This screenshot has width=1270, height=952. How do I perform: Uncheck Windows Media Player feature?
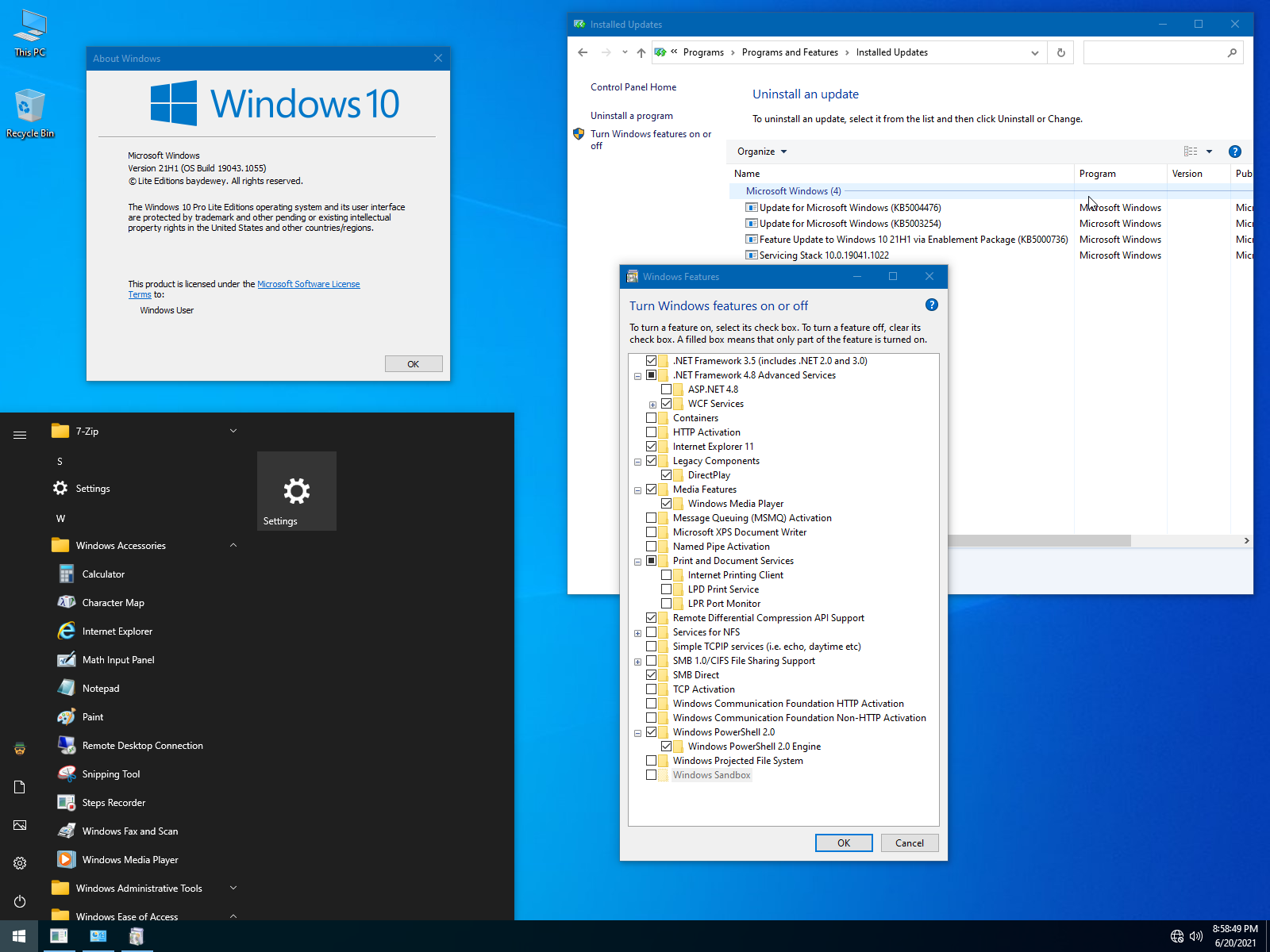(667, 503)
